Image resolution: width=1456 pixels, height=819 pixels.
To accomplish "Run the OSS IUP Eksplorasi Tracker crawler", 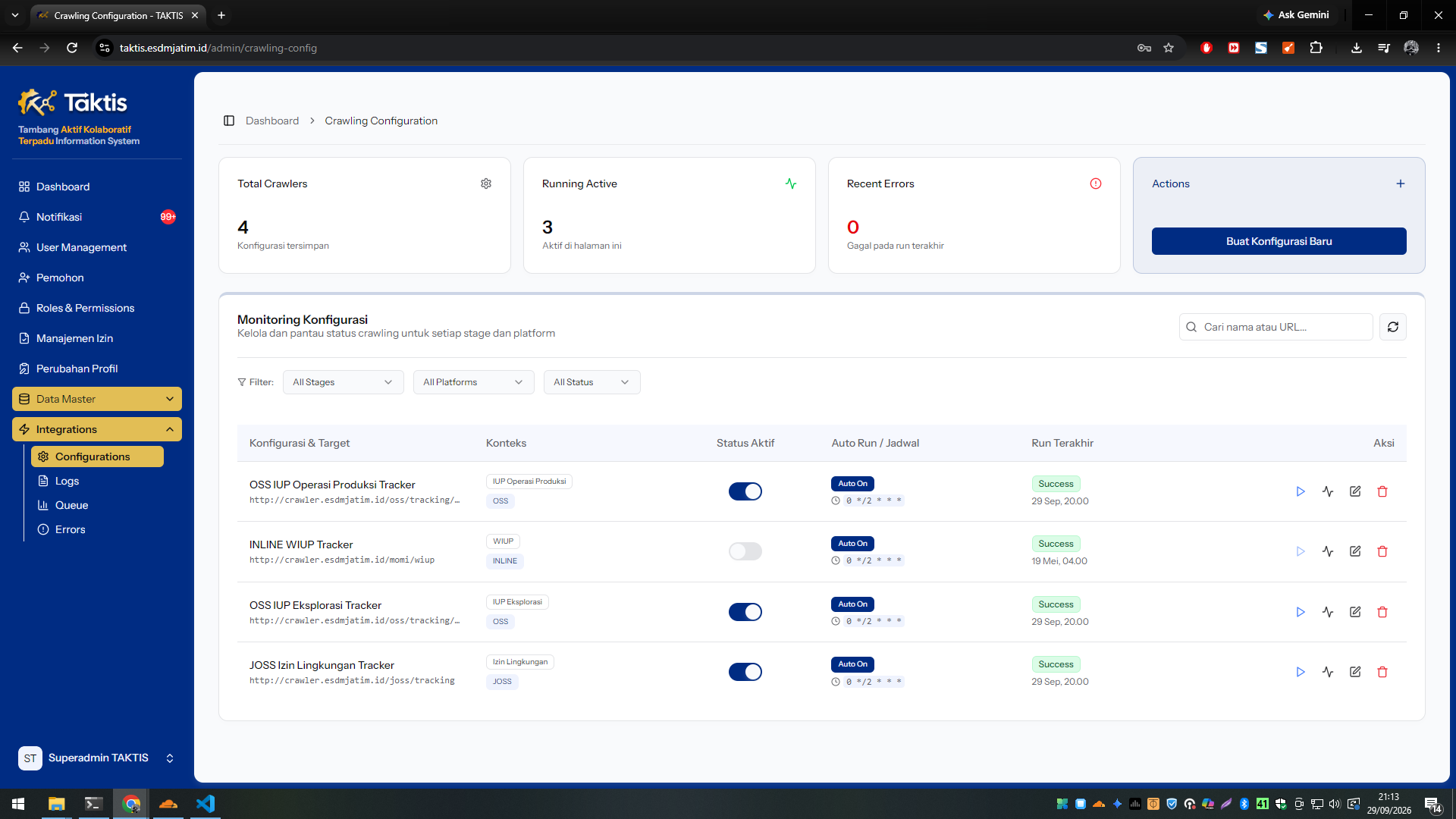I will (x=1301, y=612).
